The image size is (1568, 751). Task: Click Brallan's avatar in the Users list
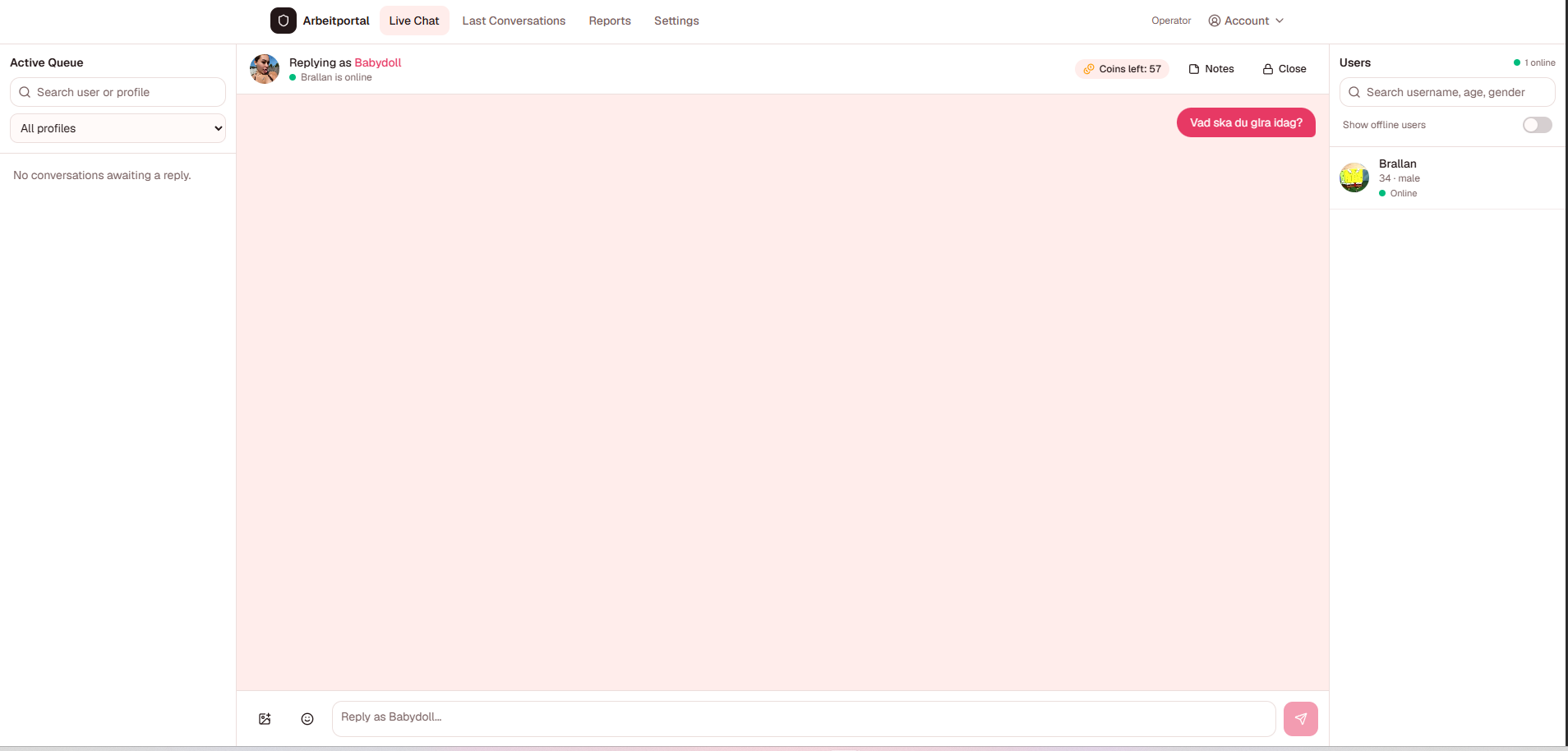1354,177
